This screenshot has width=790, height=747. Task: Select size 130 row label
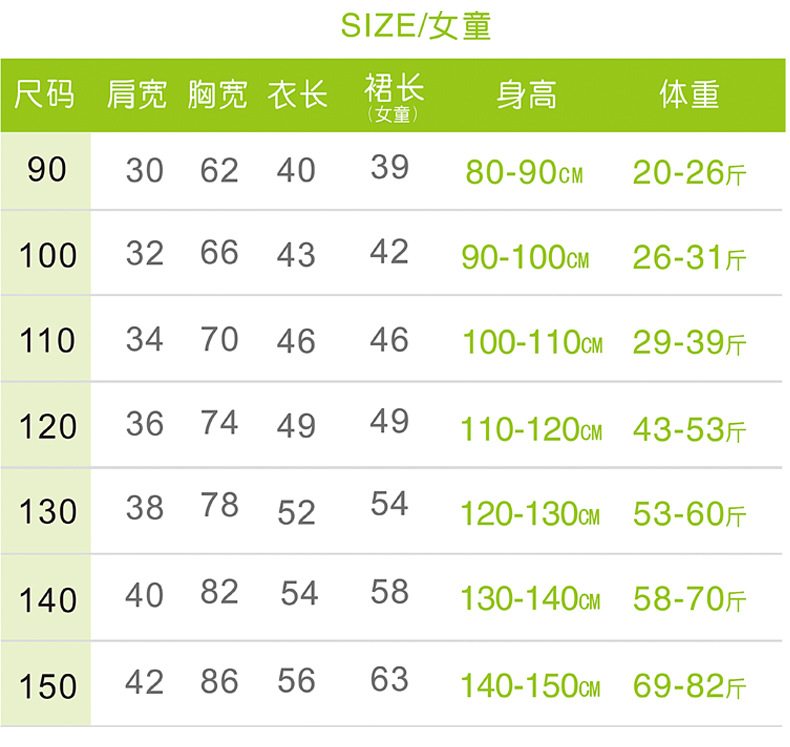click(x=47, y=512)
